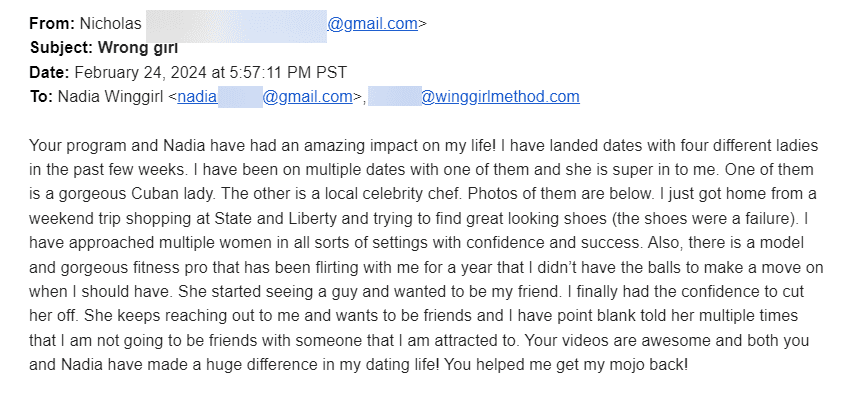This screenshot has height=395, width=848.
Task: Open the sender's @gmail.com address link
Action: [373, 24]
